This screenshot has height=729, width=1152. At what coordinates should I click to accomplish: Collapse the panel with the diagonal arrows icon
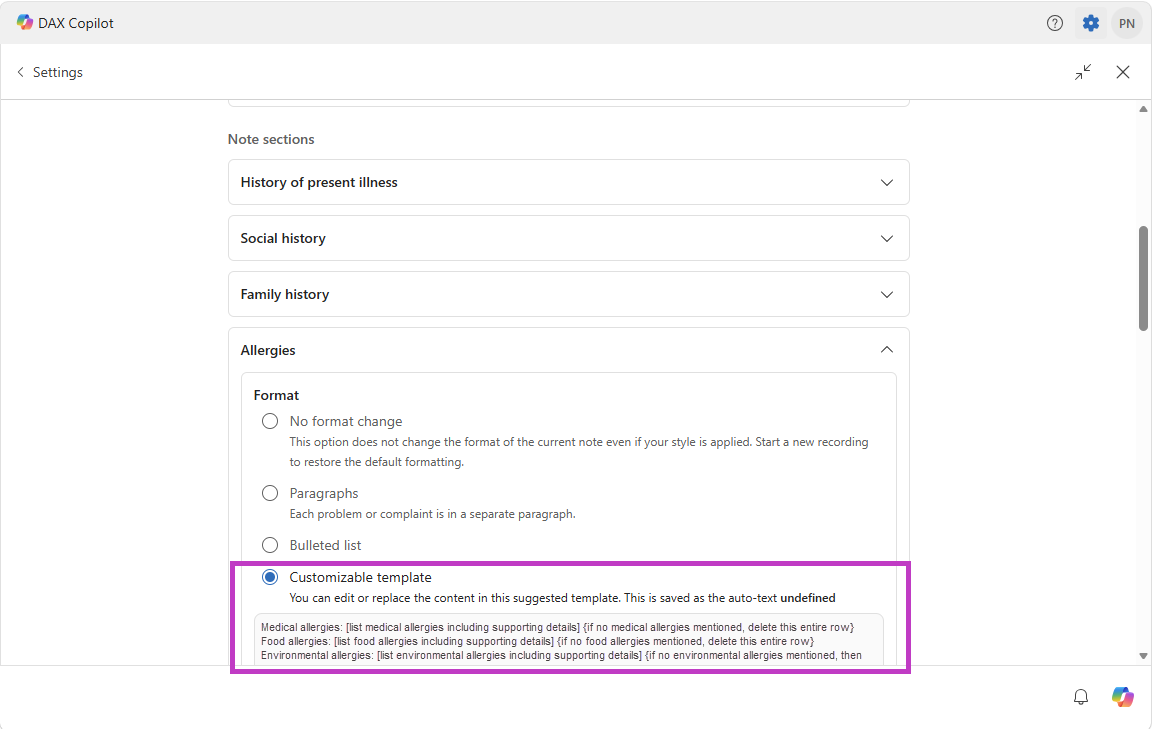pos(1083,72)
